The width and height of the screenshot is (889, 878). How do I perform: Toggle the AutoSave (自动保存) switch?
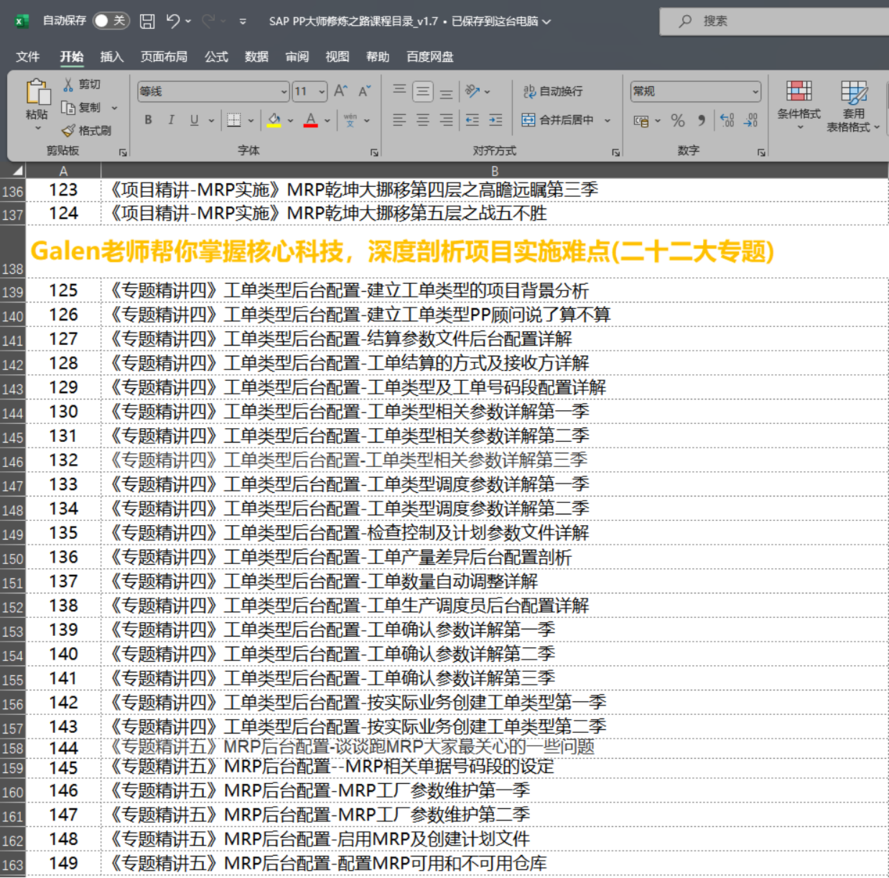coord(111,21)
